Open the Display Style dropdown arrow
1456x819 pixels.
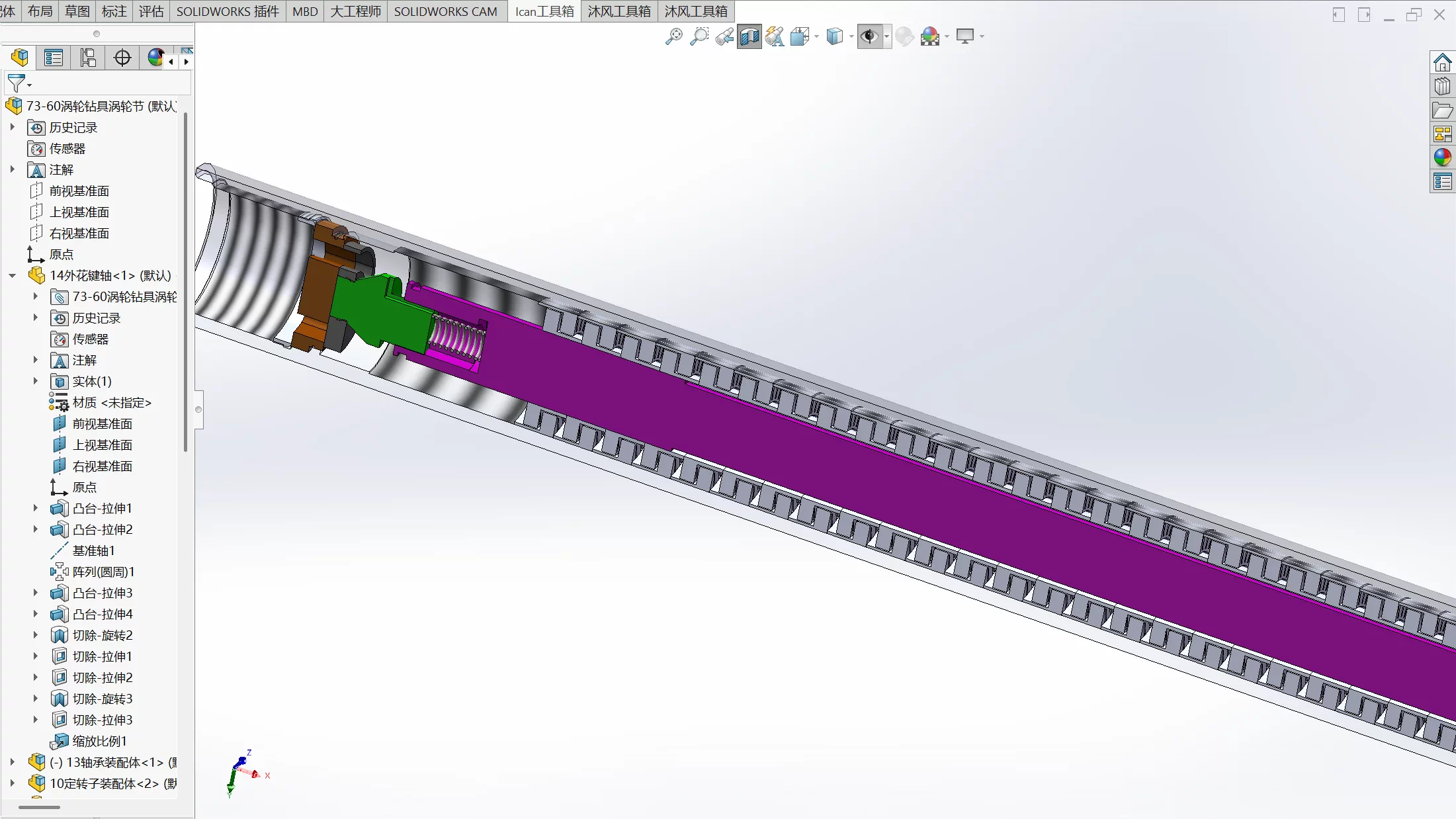[851, 36]
